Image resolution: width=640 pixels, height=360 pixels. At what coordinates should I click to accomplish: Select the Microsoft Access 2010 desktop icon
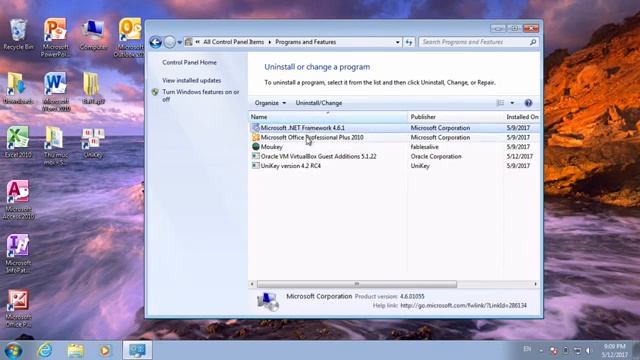(x=18, y=200)
